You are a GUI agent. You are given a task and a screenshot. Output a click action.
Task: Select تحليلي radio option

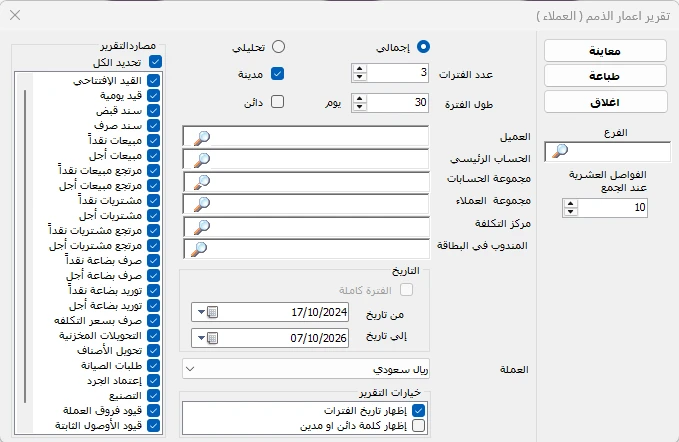278,47
